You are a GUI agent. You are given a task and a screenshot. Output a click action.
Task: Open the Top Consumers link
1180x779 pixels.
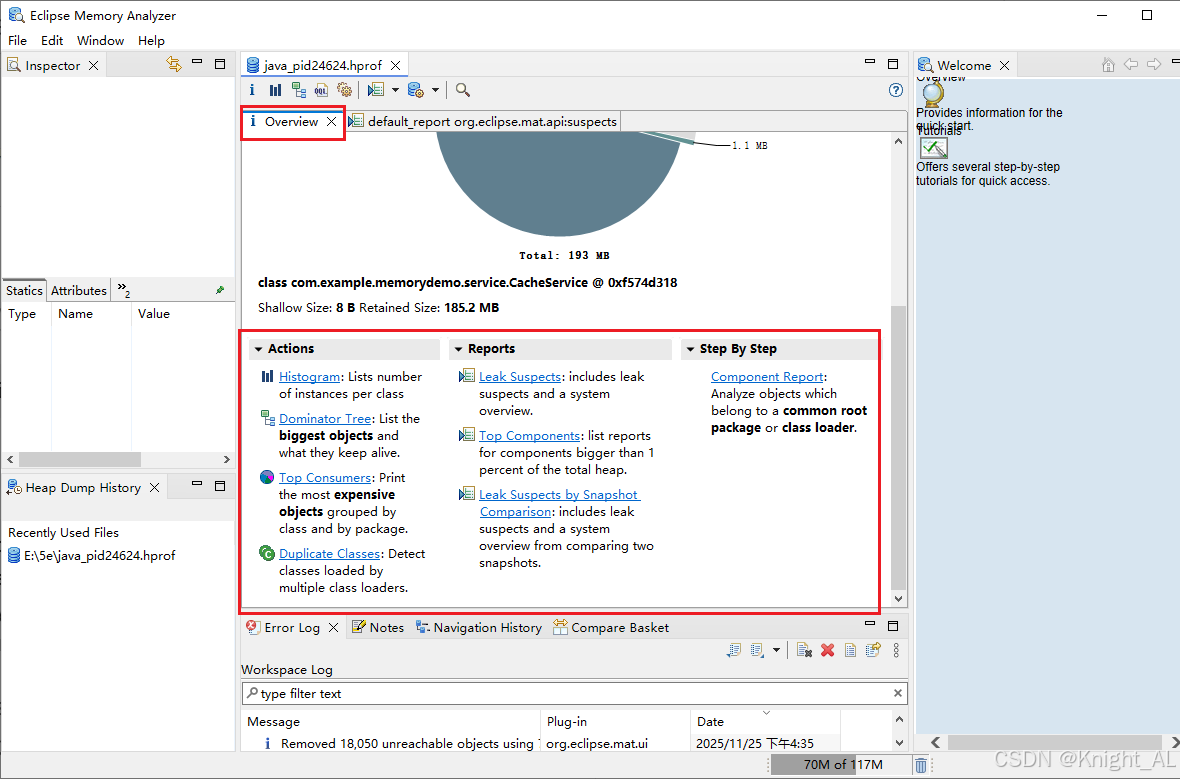tap(325, 477)
